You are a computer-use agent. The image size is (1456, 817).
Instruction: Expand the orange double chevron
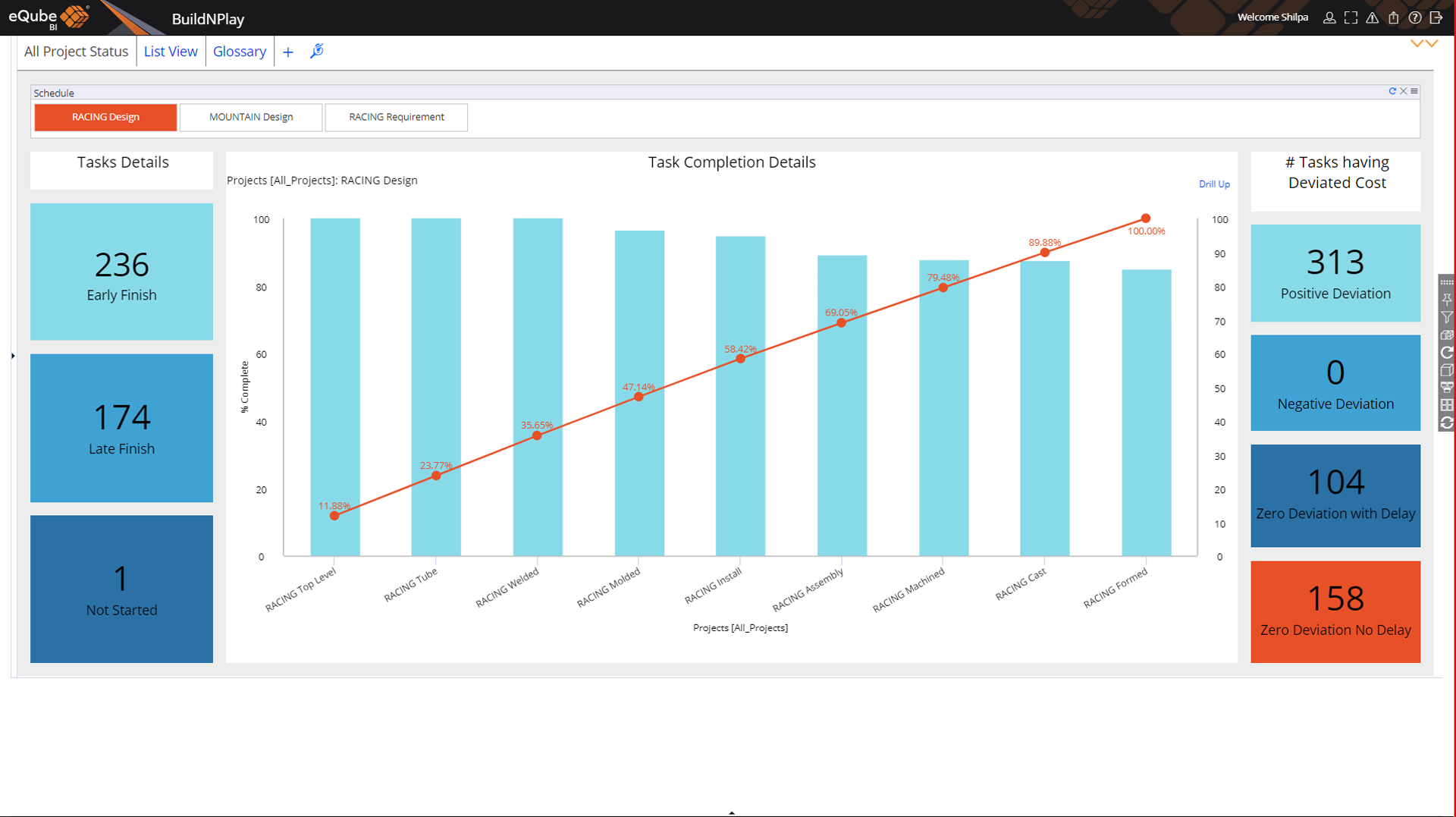tap(1424, 44)
